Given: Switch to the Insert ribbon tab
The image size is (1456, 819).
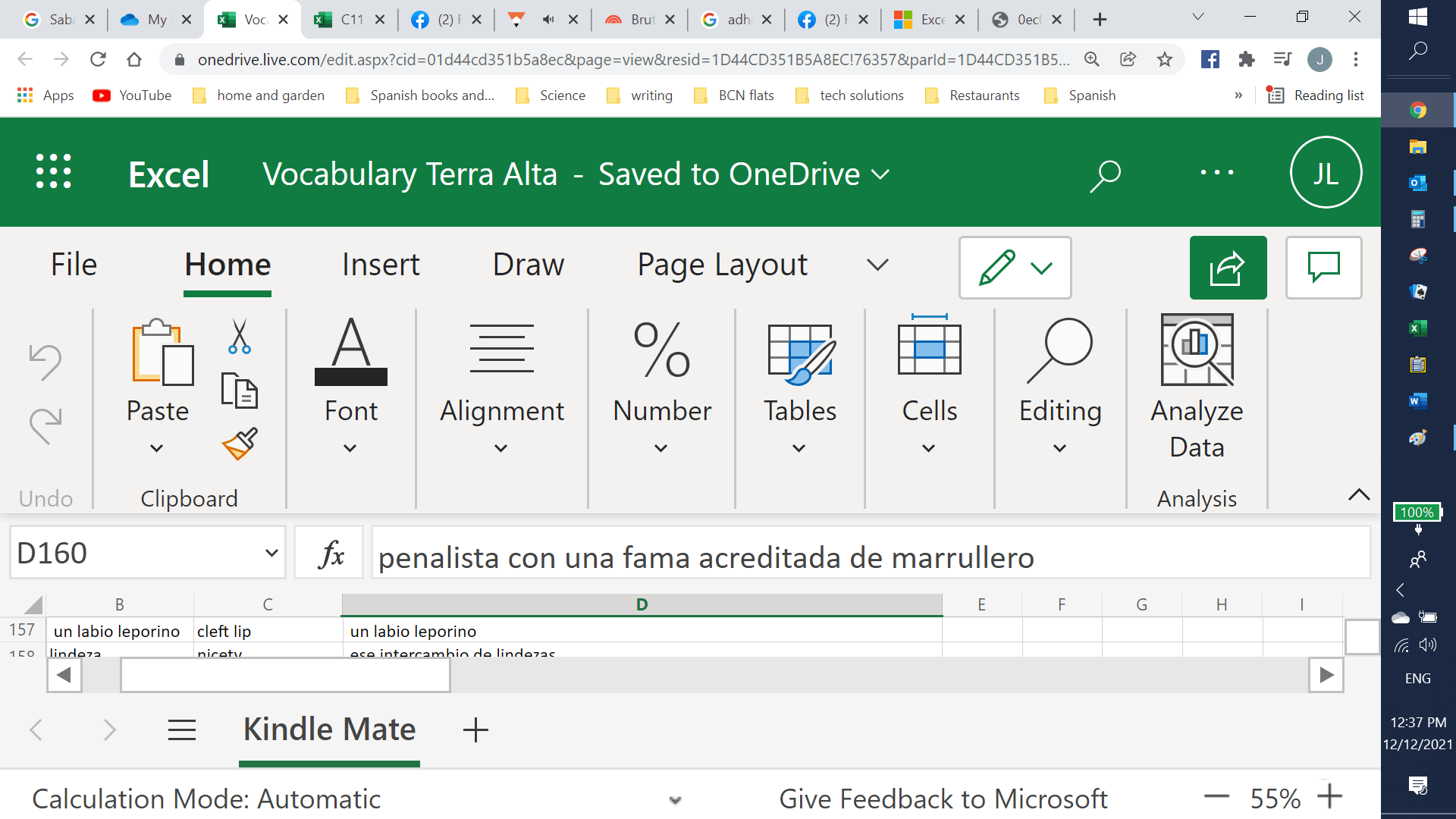Looking at the screenshot, I should point(381,265).
